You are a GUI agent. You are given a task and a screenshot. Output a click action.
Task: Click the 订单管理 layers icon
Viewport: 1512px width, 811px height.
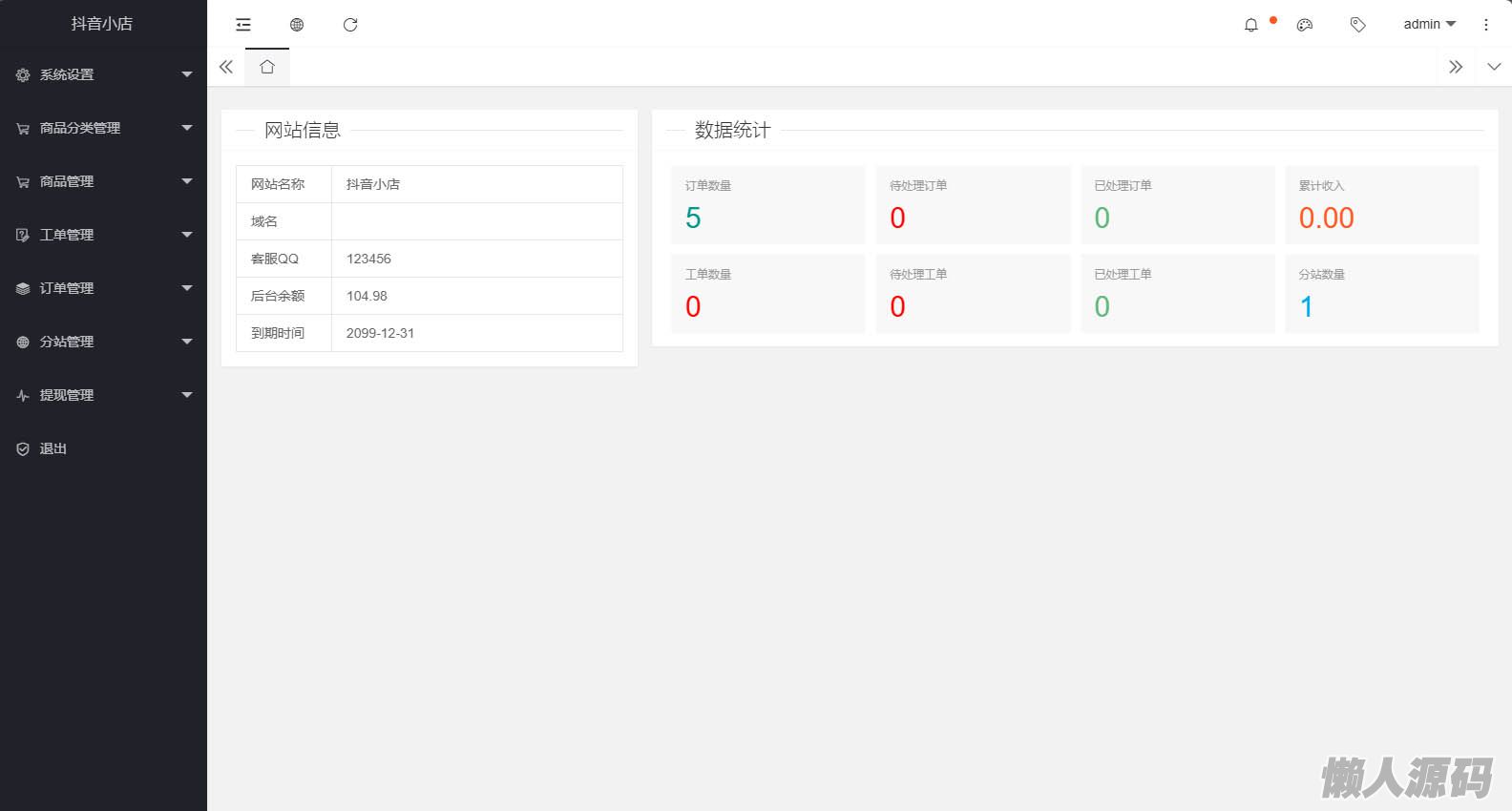pyautogui.click(x=23, y=288)
